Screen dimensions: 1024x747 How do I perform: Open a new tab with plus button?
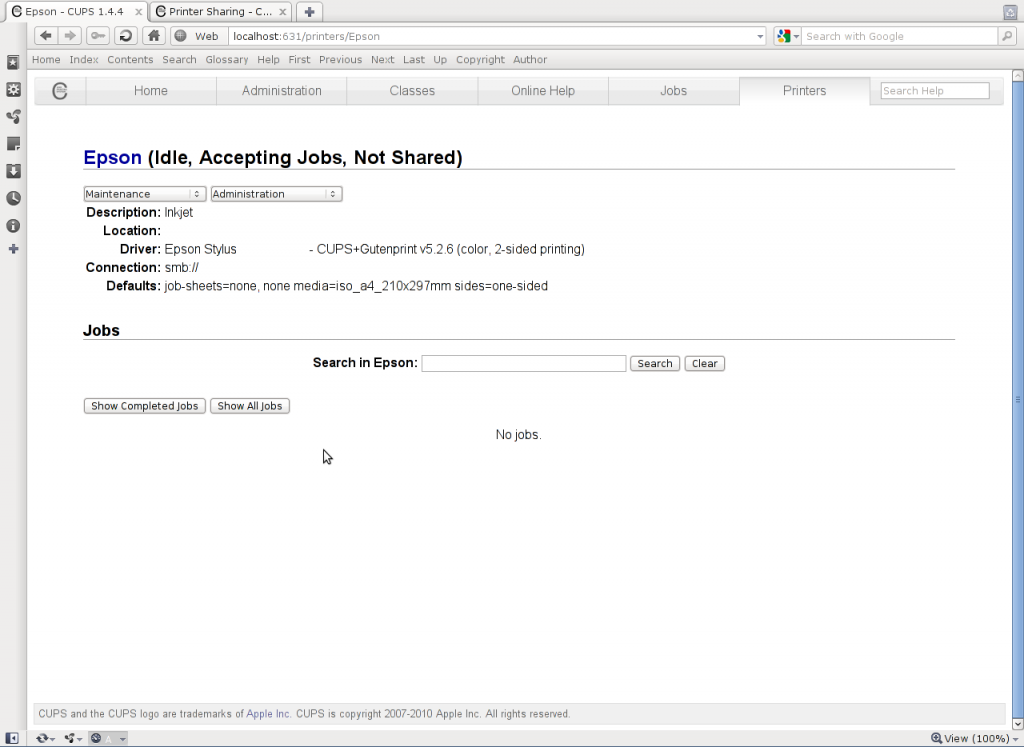point(310,12)
